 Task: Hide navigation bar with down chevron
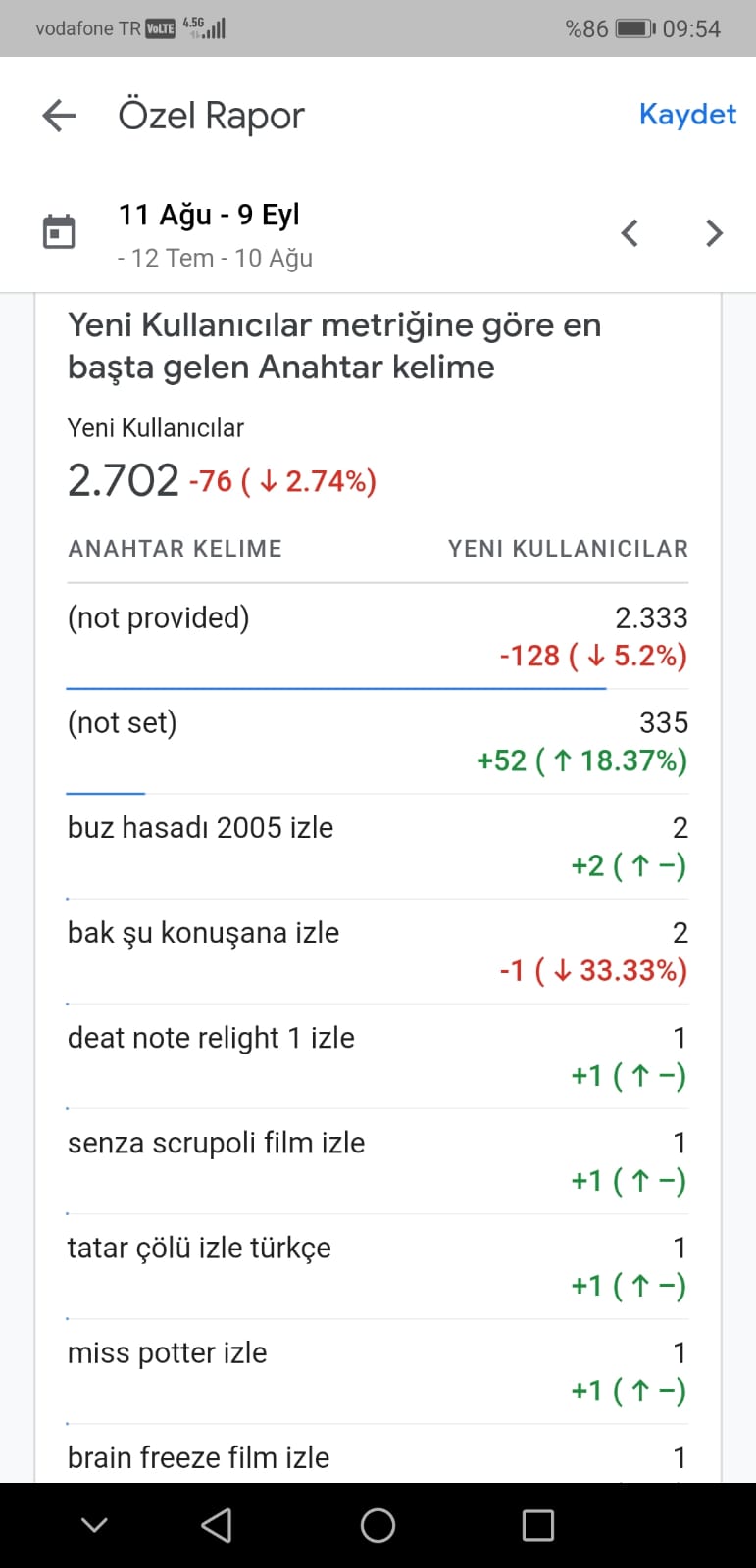94,1525
